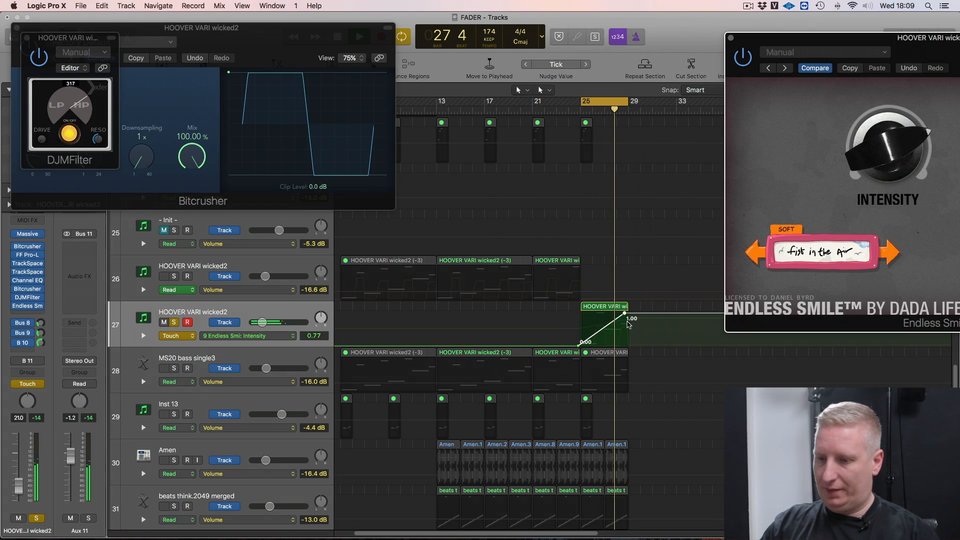
Task: Click the left orange preset arrow in Endless Smile
Action: [756, 252]
